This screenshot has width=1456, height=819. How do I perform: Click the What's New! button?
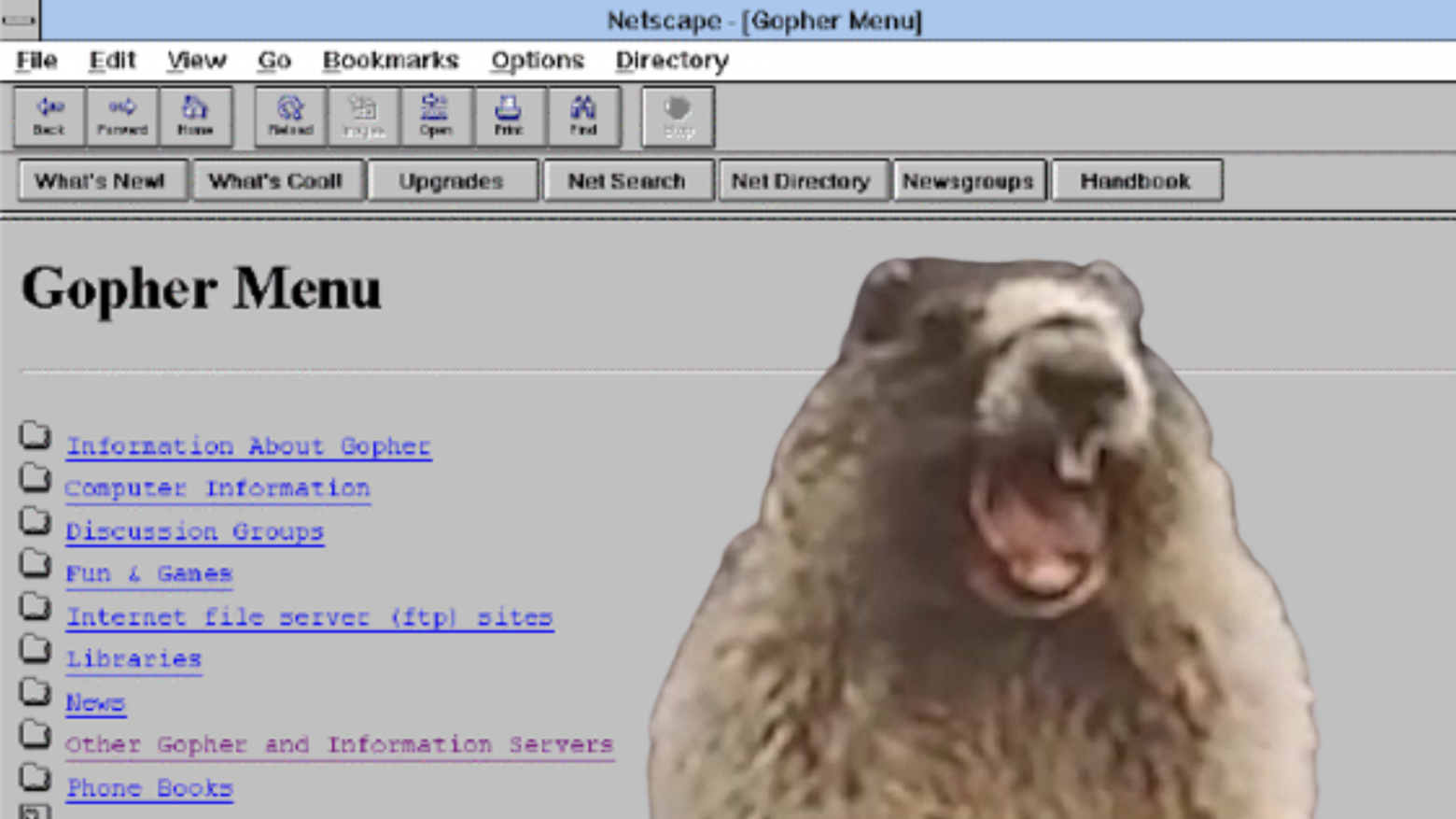pyautogui.click(x=101, y=180)
